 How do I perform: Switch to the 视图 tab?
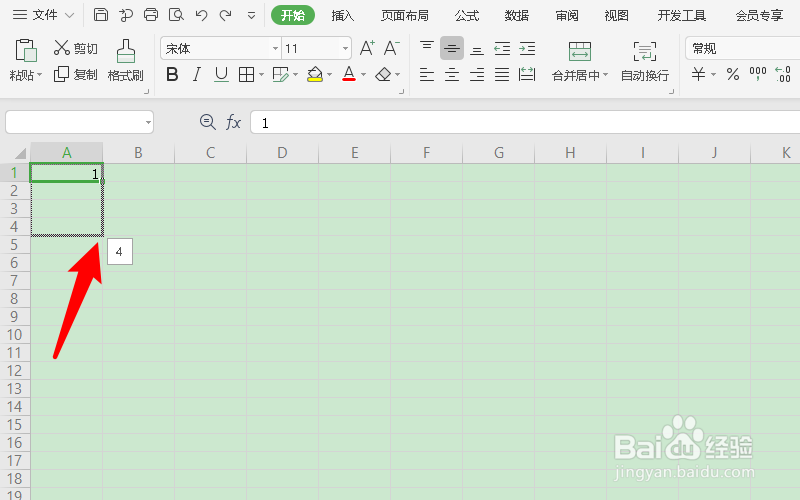[x=617, y=15]
